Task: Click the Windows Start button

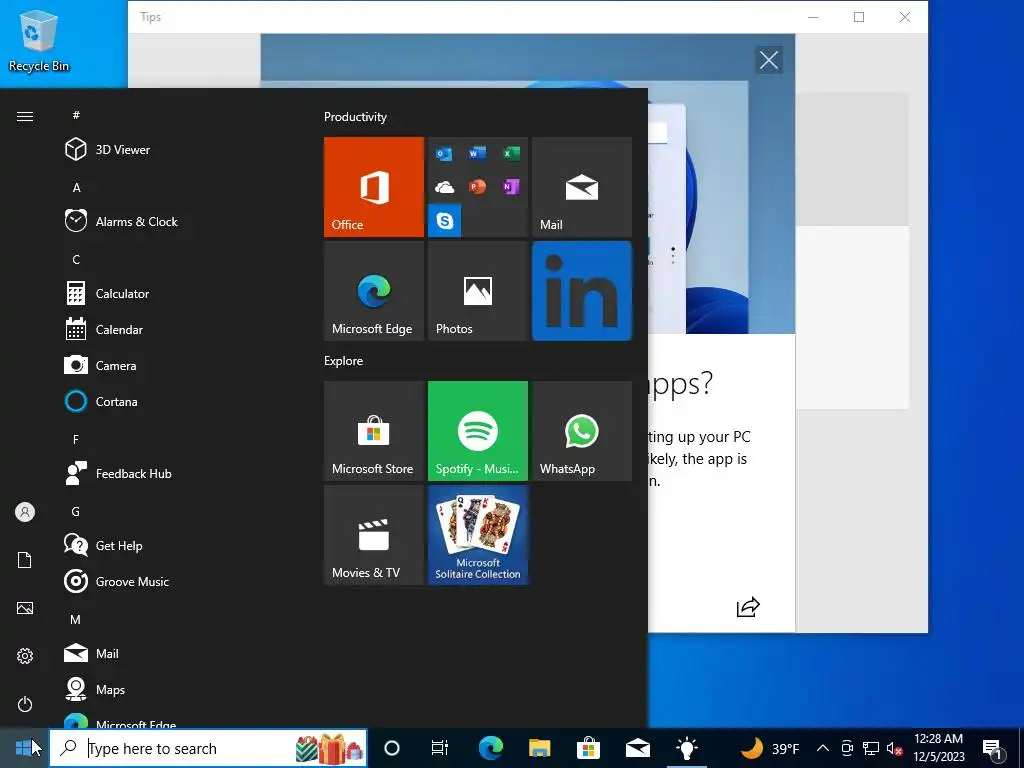Action: pyautogui.click(x=24, y=748)
